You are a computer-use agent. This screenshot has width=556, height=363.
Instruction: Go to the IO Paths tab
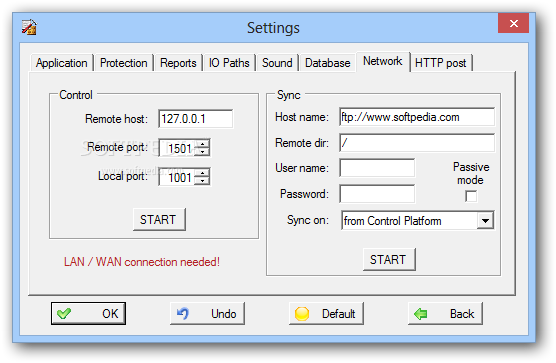(229, 63)
